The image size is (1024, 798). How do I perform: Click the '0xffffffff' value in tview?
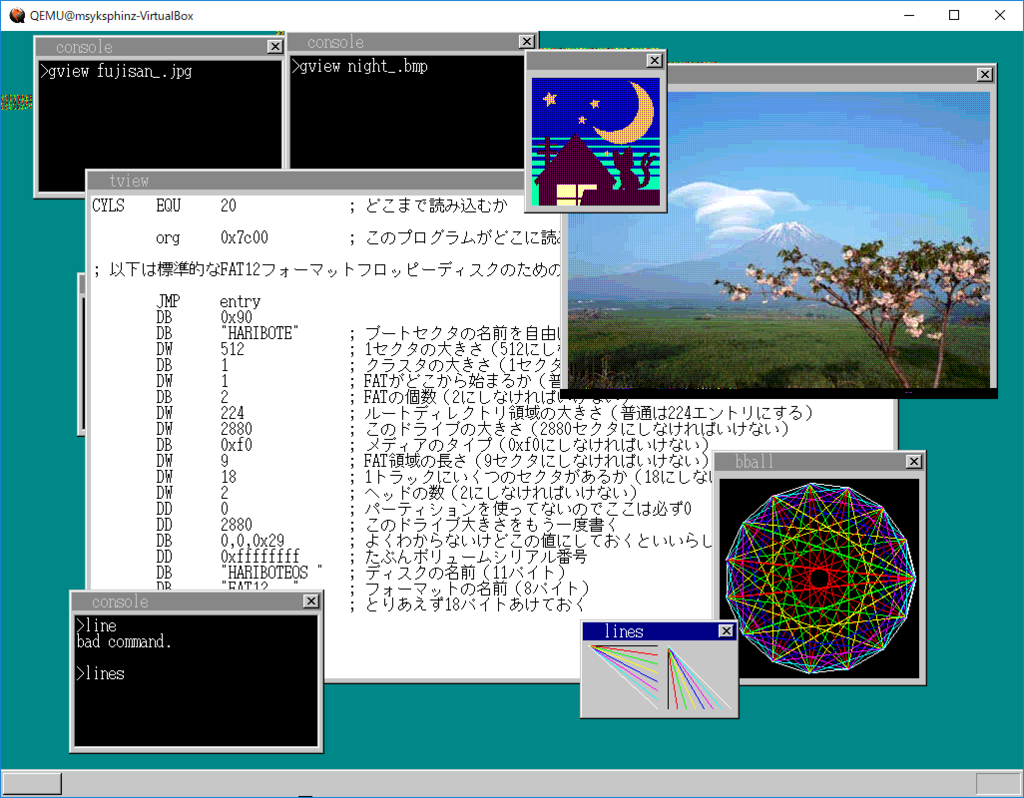tap(259, 556)
